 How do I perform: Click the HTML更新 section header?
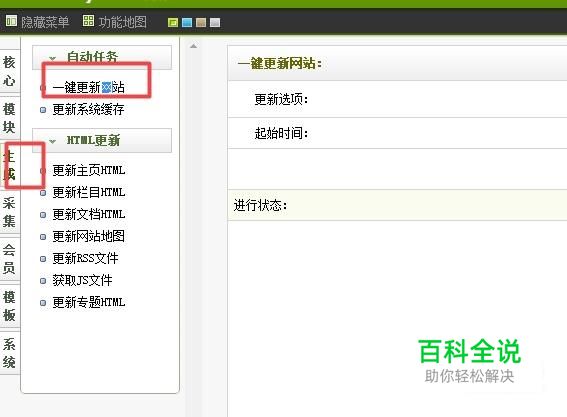[x=102, y=140]
